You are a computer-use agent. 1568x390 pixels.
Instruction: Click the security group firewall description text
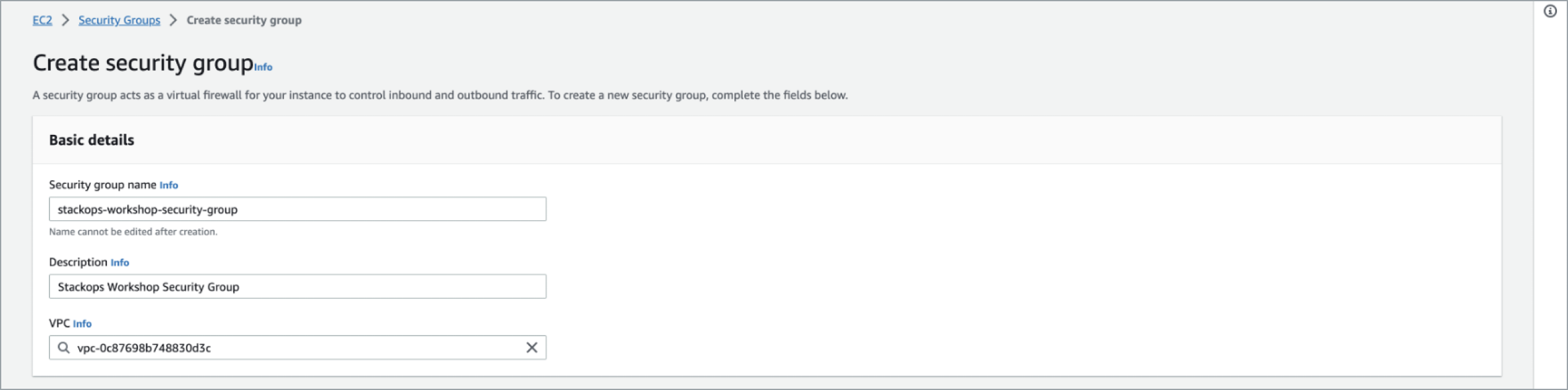pos(439,95)
